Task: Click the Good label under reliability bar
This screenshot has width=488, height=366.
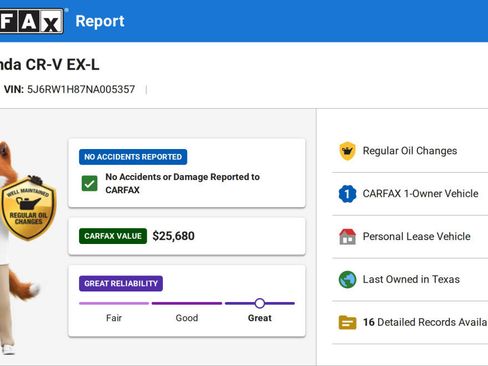Action: pyautogui.click(x=187, y=318)
